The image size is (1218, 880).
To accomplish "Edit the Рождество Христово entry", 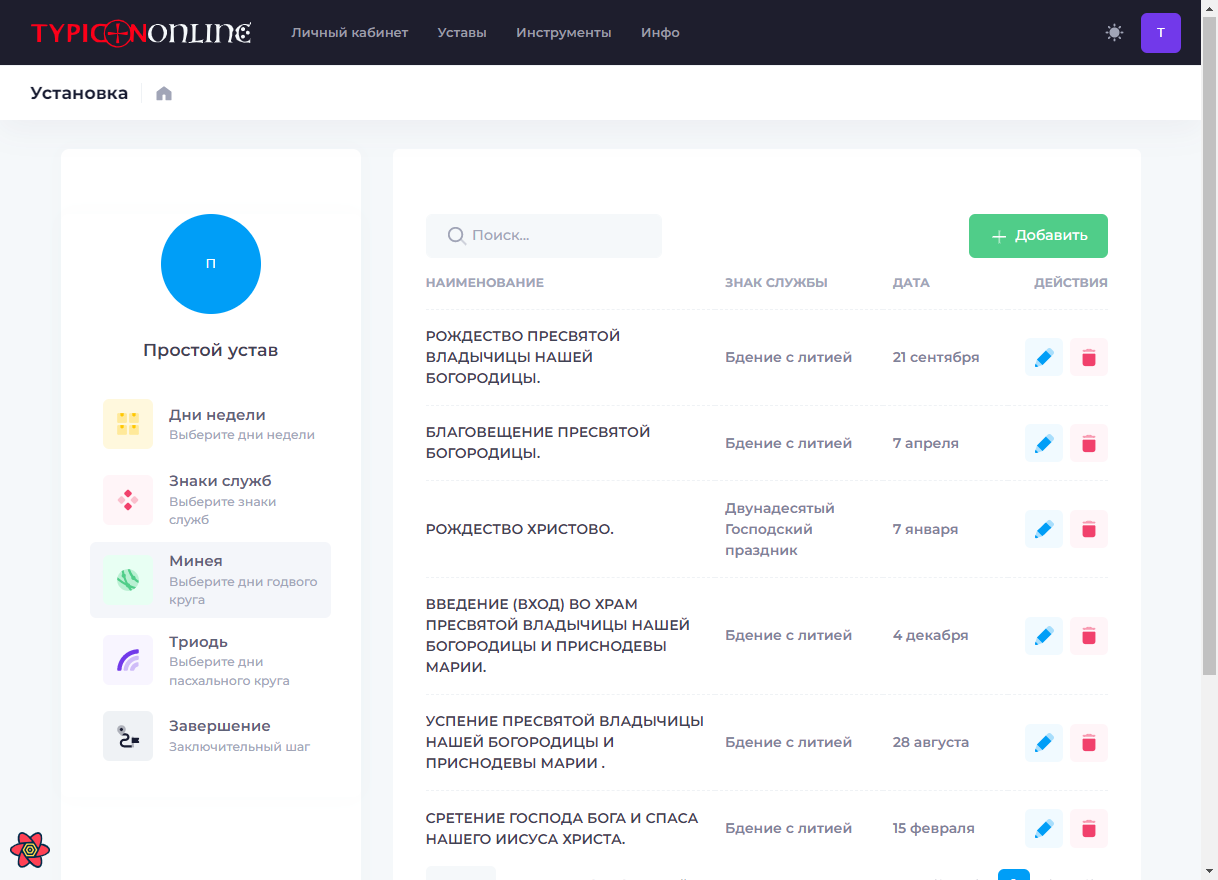I will pos(1044,529).
